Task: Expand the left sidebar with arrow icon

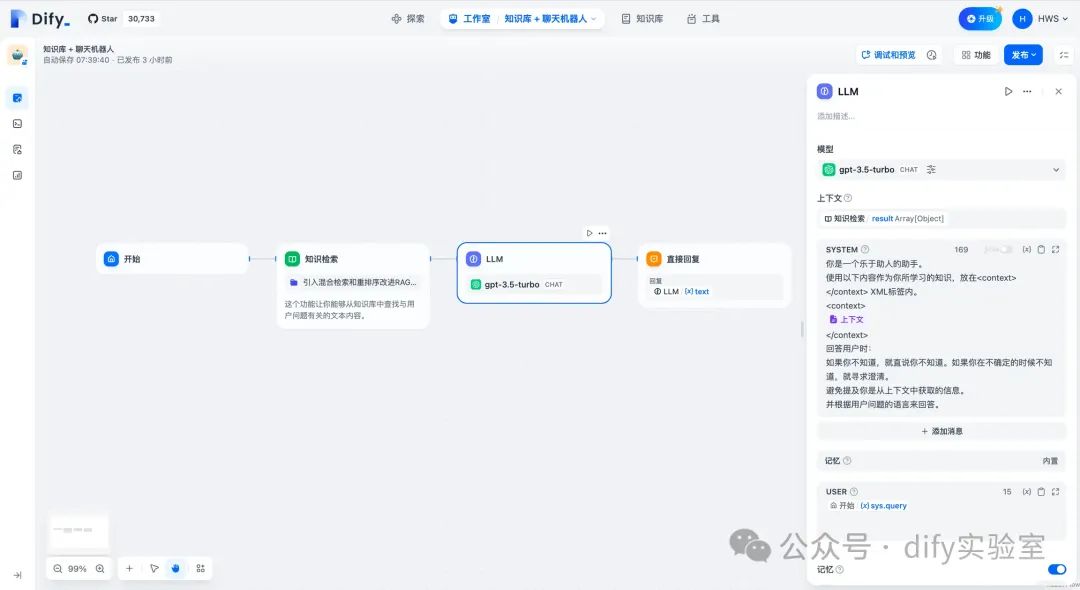Action: [17, 575]
